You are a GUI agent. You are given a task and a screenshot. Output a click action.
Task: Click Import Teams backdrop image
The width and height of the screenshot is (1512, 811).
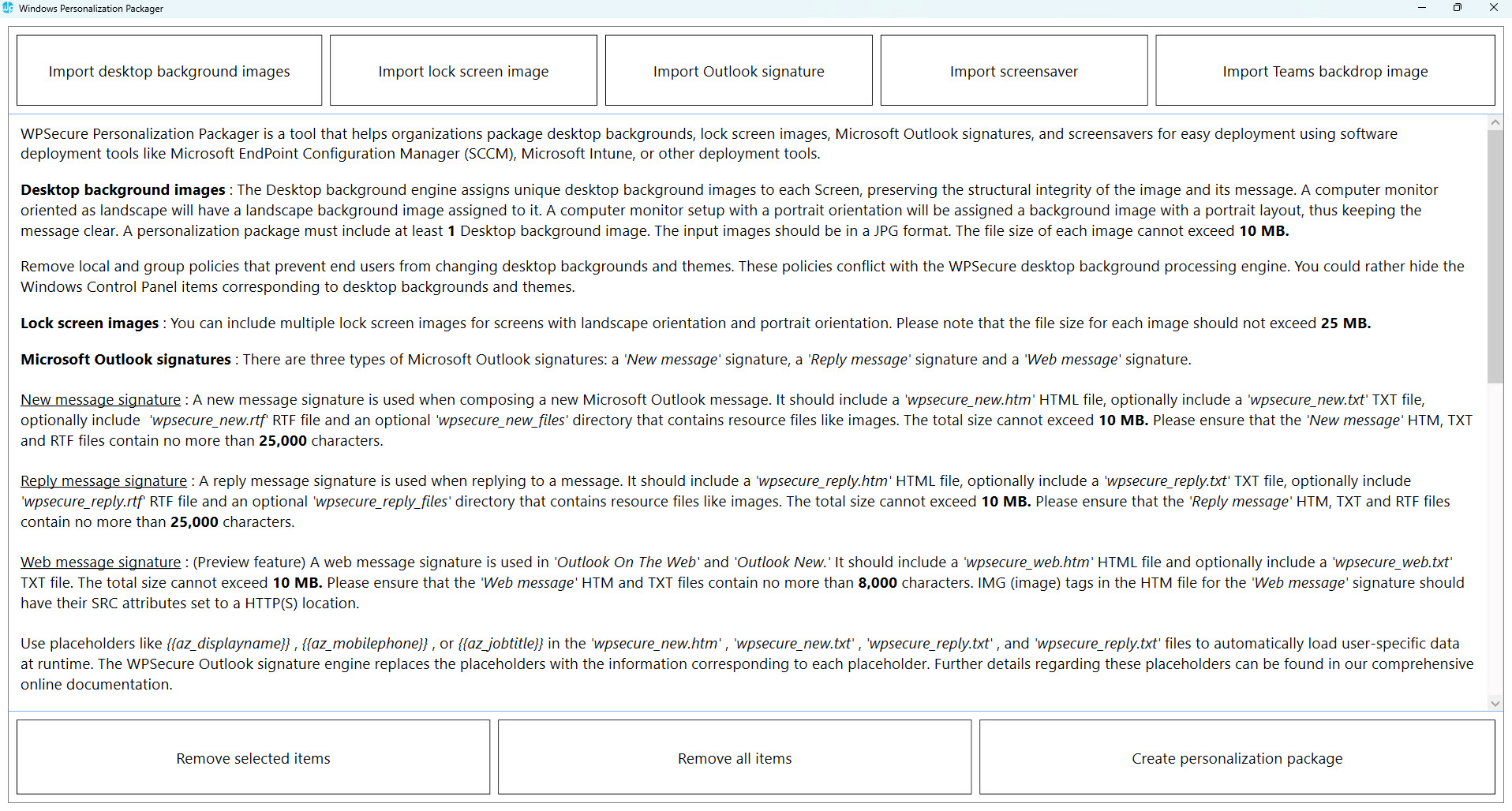(x=1325, y=71)
